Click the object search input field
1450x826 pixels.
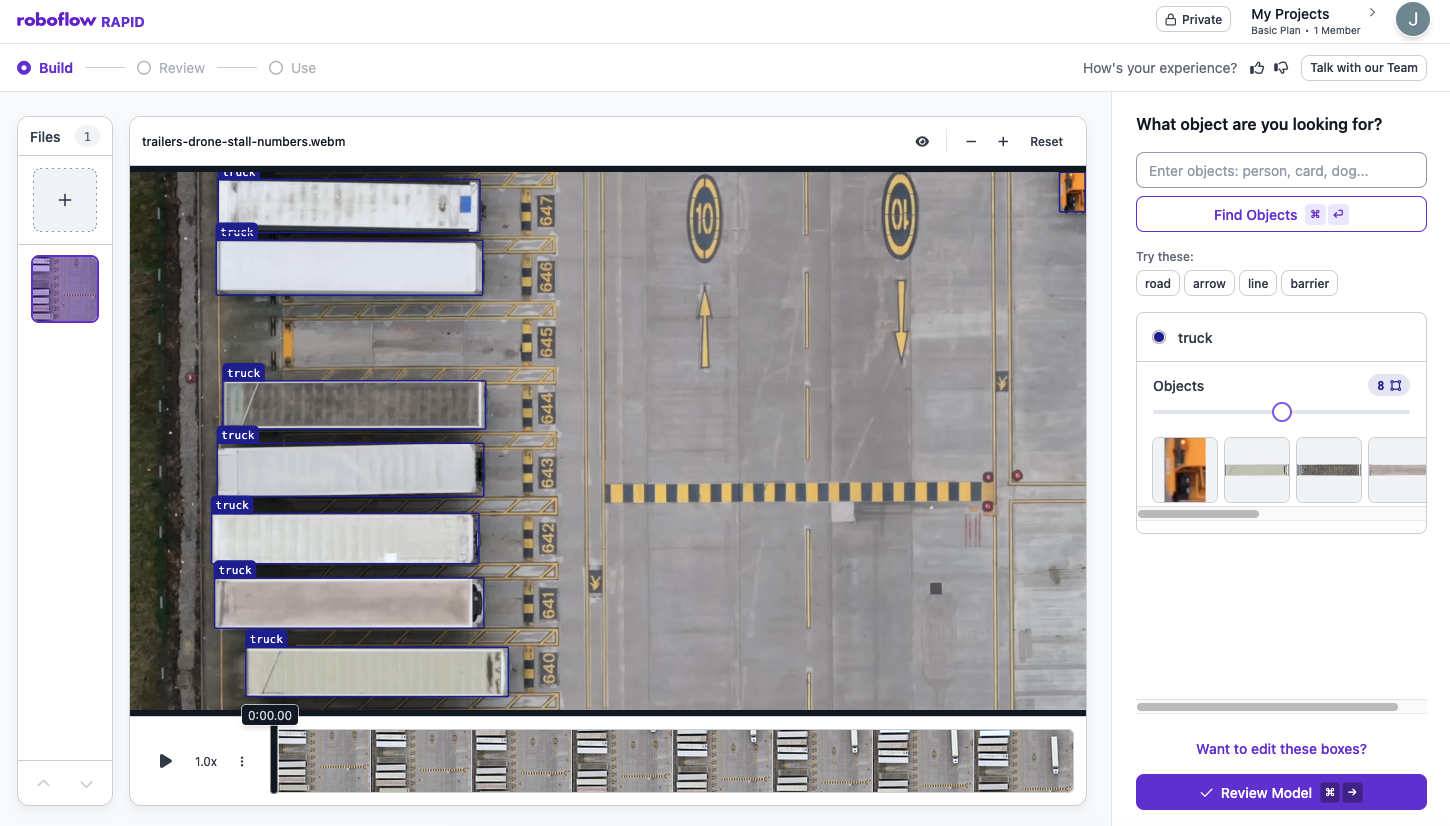click(1281, 171)
